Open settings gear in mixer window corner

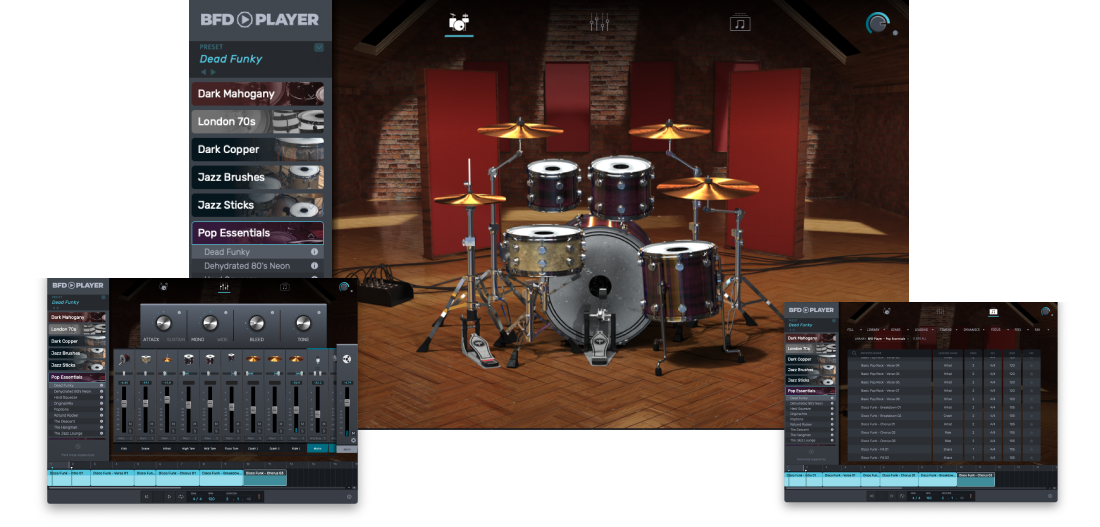349,497
